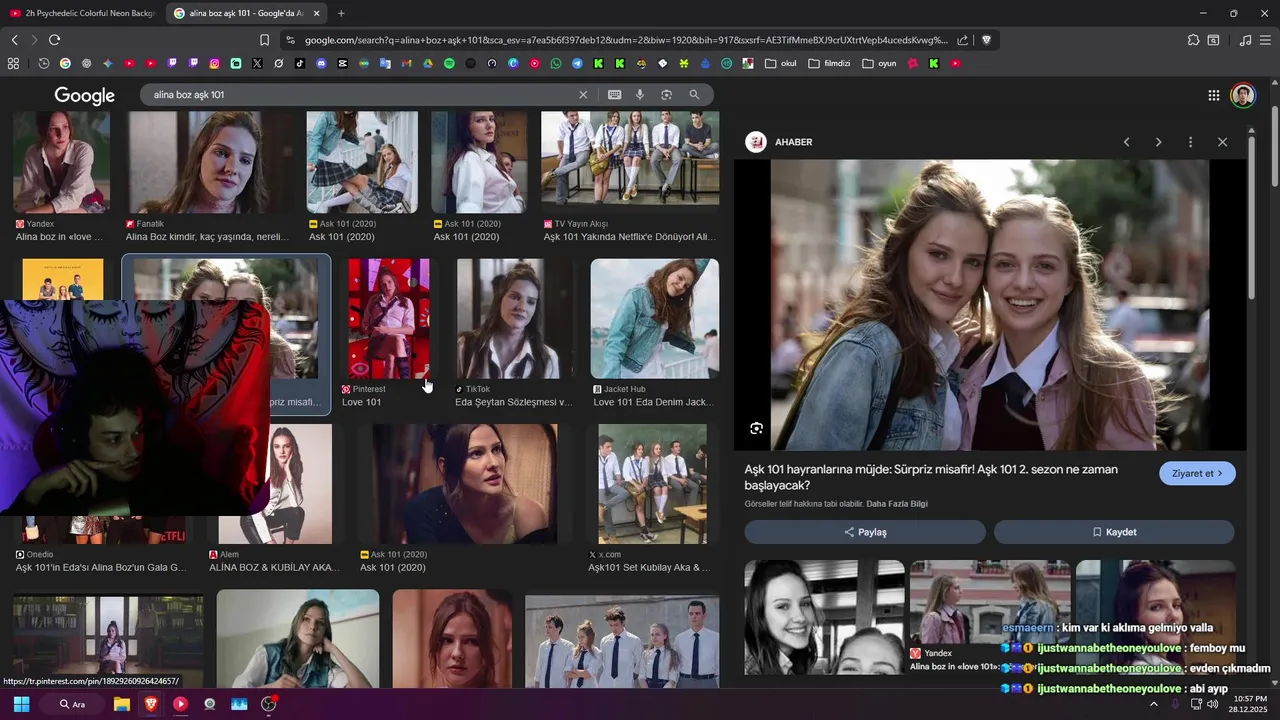Start voice search with the microphone icon
The image size is (1280, 720).
[640, 95]
